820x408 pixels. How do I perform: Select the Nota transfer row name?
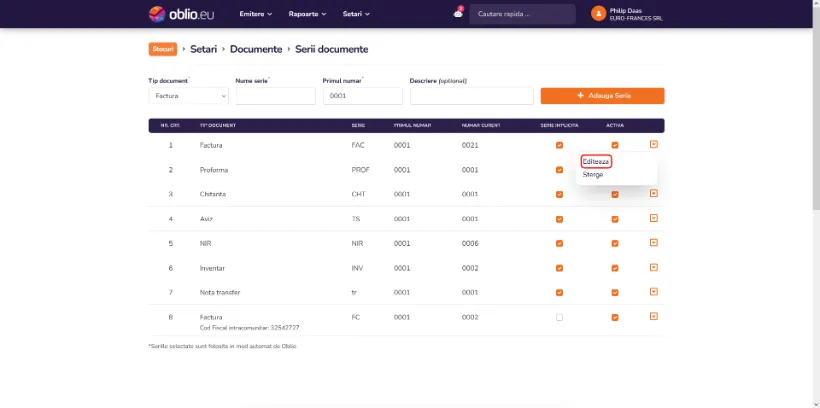click(220, 293)
